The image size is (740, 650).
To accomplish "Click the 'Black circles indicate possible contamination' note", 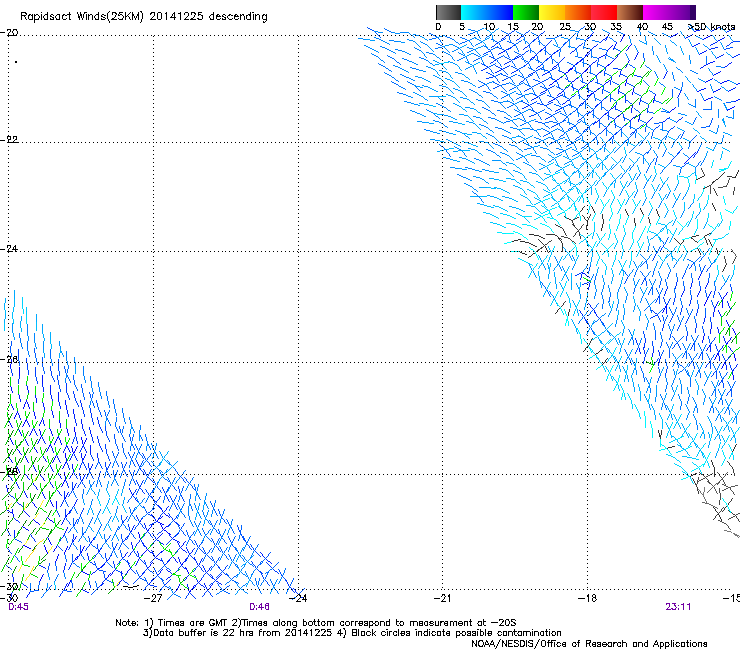I will tap(456, 633).
